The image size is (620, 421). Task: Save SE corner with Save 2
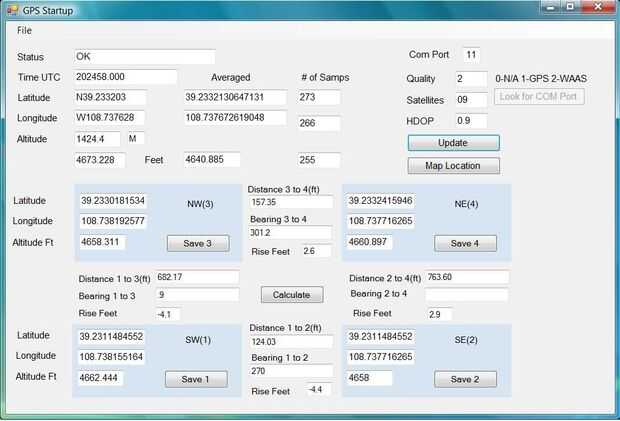(465, 379)
